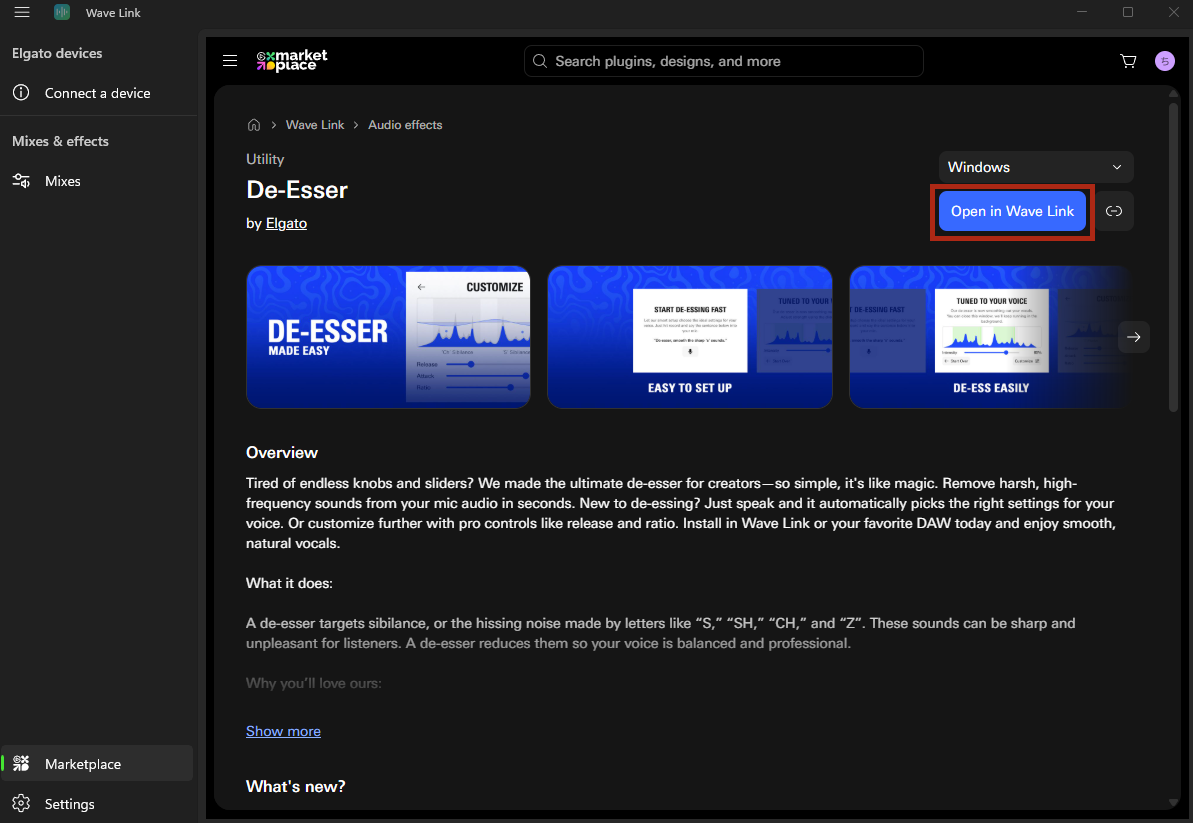Viewport: 1193px width, 823px height.
Task: Open the user profile avatar
Action: coord(1164,61)
